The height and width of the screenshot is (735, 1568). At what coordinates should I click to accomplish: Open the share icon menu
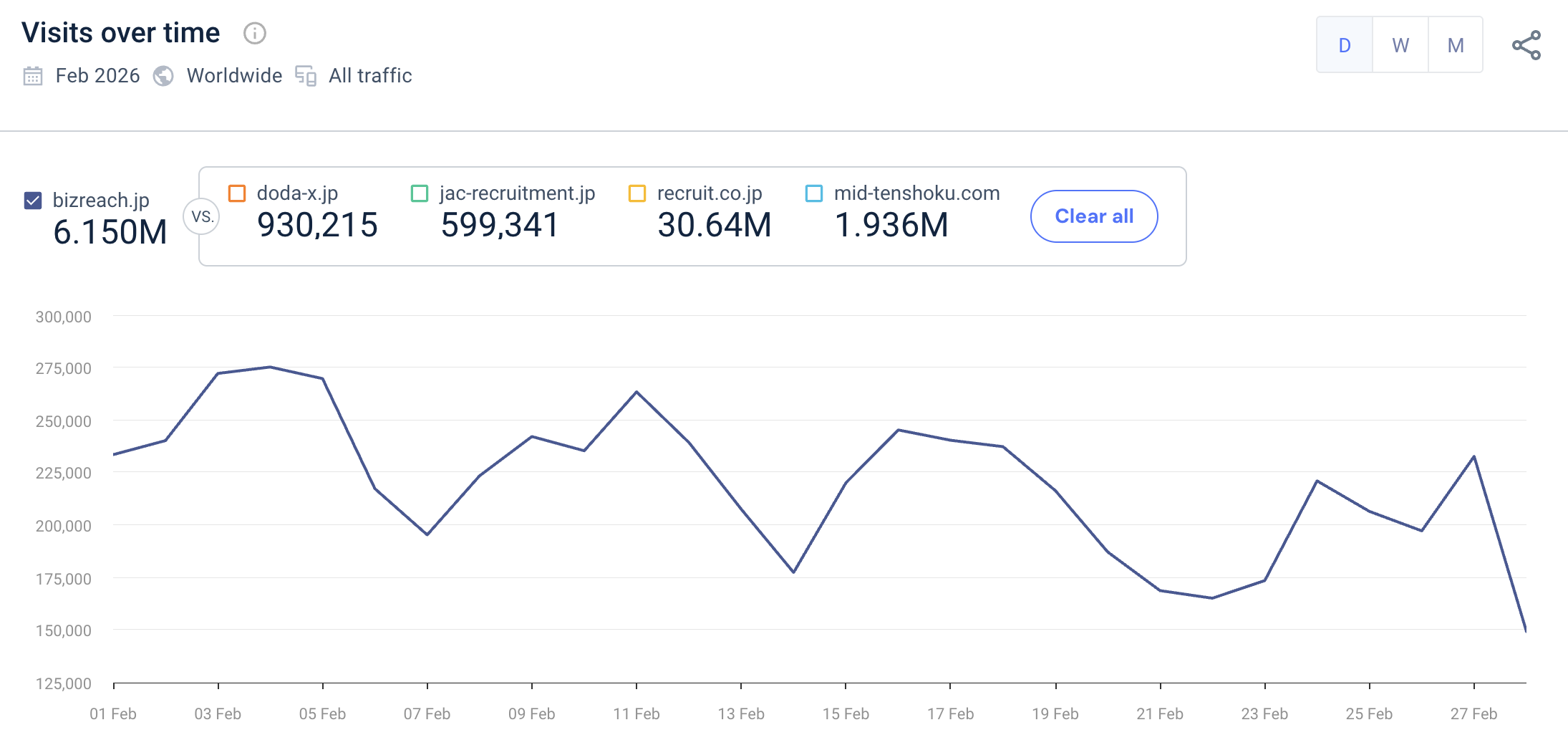point(1526,45)
